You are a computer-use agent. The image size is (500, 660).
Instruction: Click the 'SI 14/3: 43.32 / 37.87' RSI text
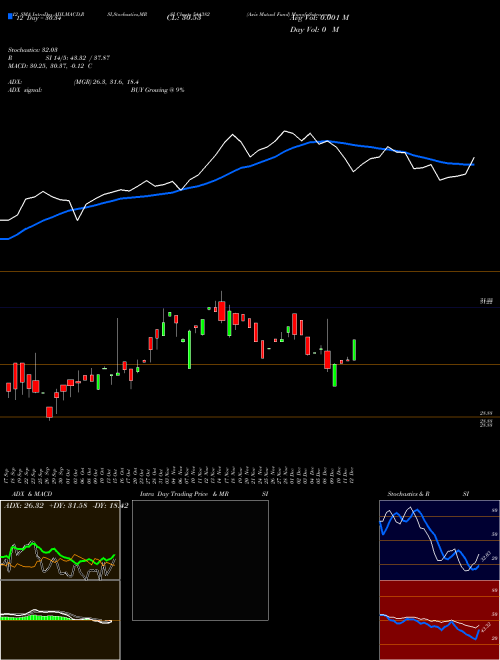(x=78, y=58)
